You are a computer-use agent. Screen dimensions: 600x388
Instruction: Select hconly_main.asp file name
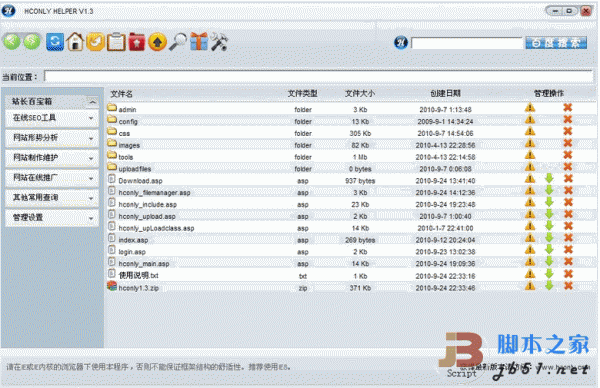tap(144, 264)
